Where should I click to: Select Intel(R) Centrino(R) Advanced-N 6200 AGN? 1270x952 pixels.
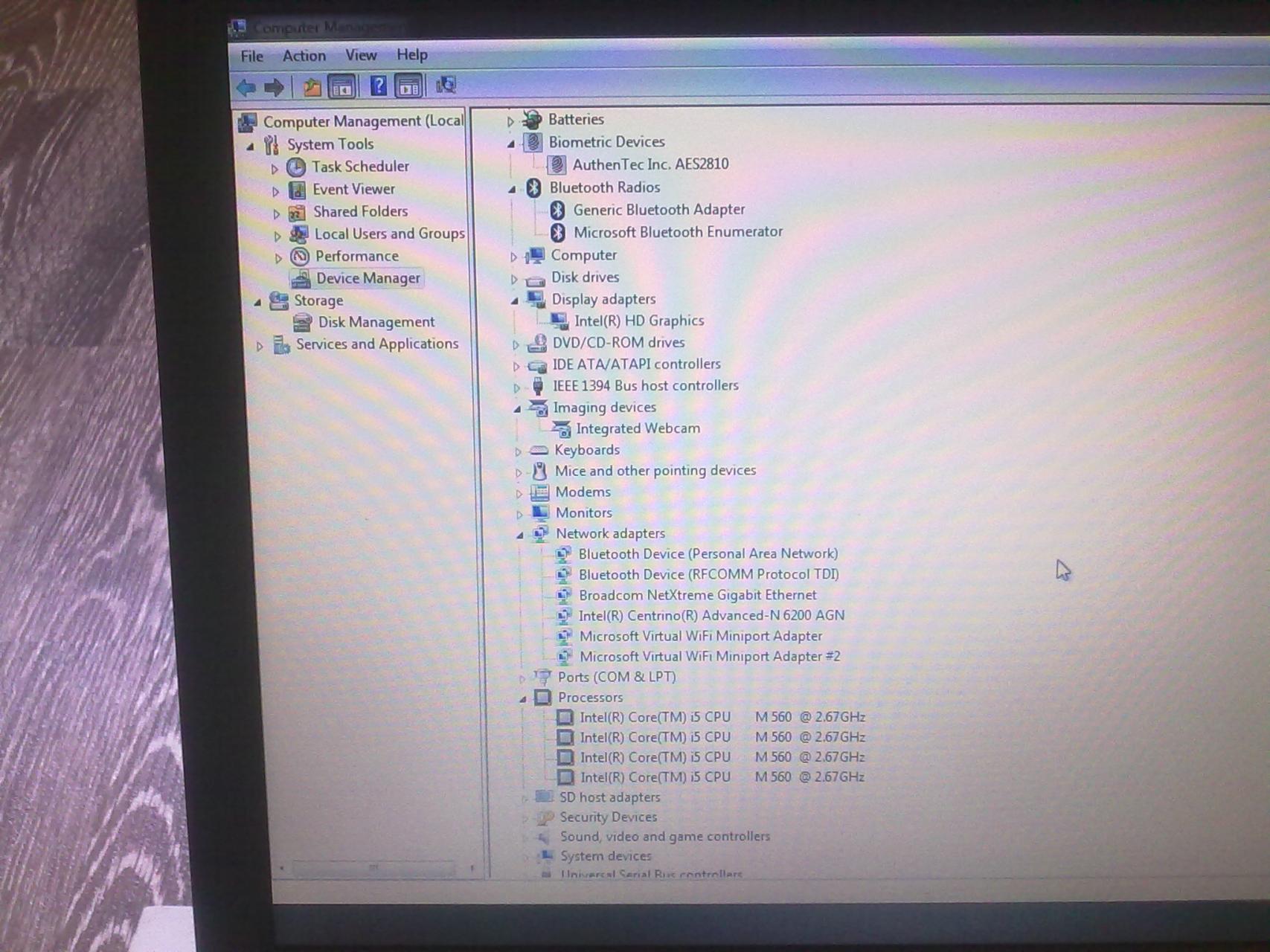pos(712,615)
